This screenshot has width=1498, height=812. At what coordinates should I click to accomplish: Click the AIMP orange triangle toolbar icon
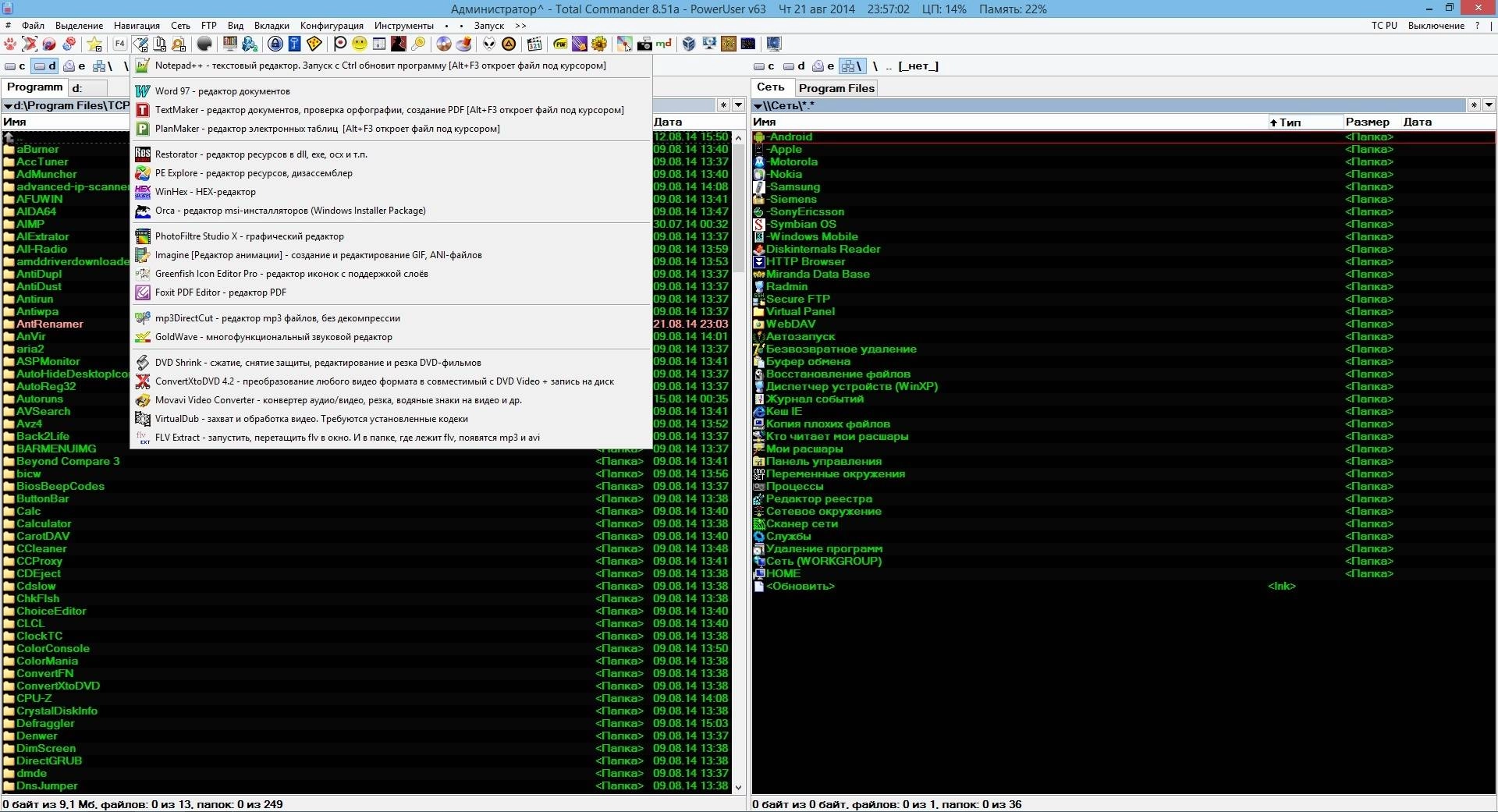pos(509,44)
